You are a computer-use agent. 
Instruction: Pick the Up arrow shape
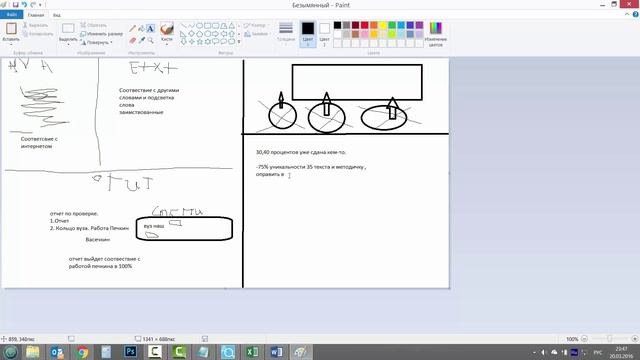coord(231,34)
